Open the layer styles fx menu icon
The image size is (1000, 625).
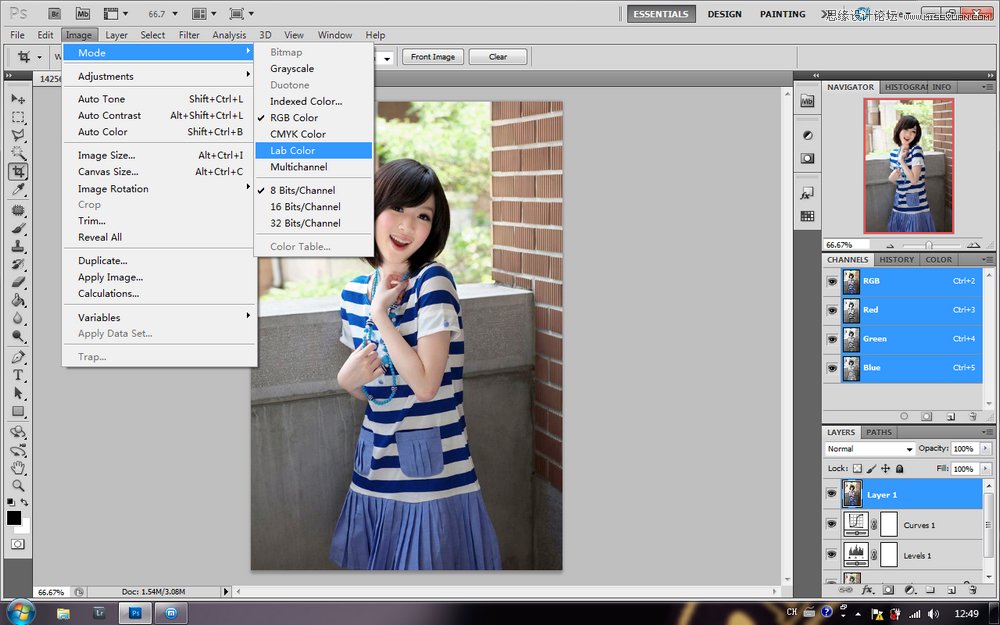click(x=867, y=590)
